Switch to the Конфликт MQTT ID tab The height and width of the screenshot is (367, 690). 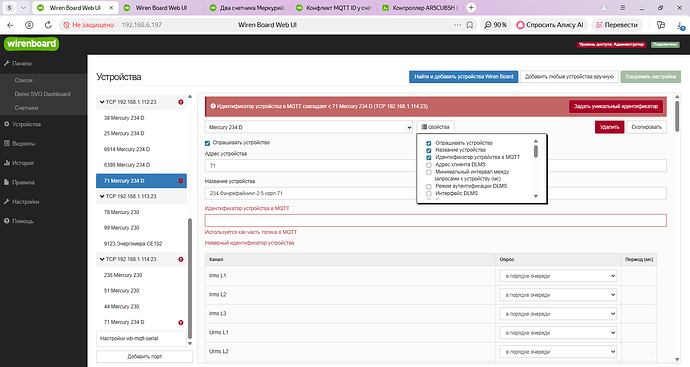point(334,7)
